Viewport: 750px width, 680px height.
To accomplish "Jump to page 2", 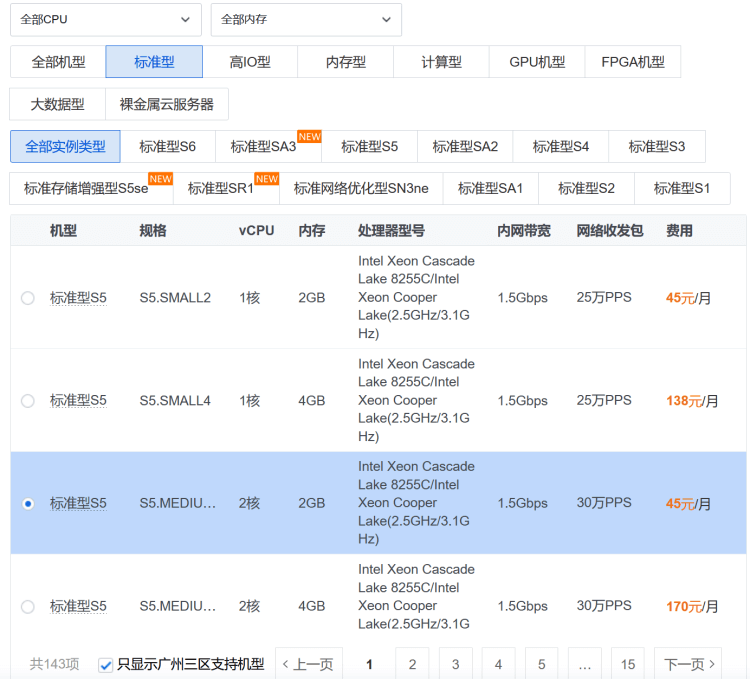I will point(412,664).
